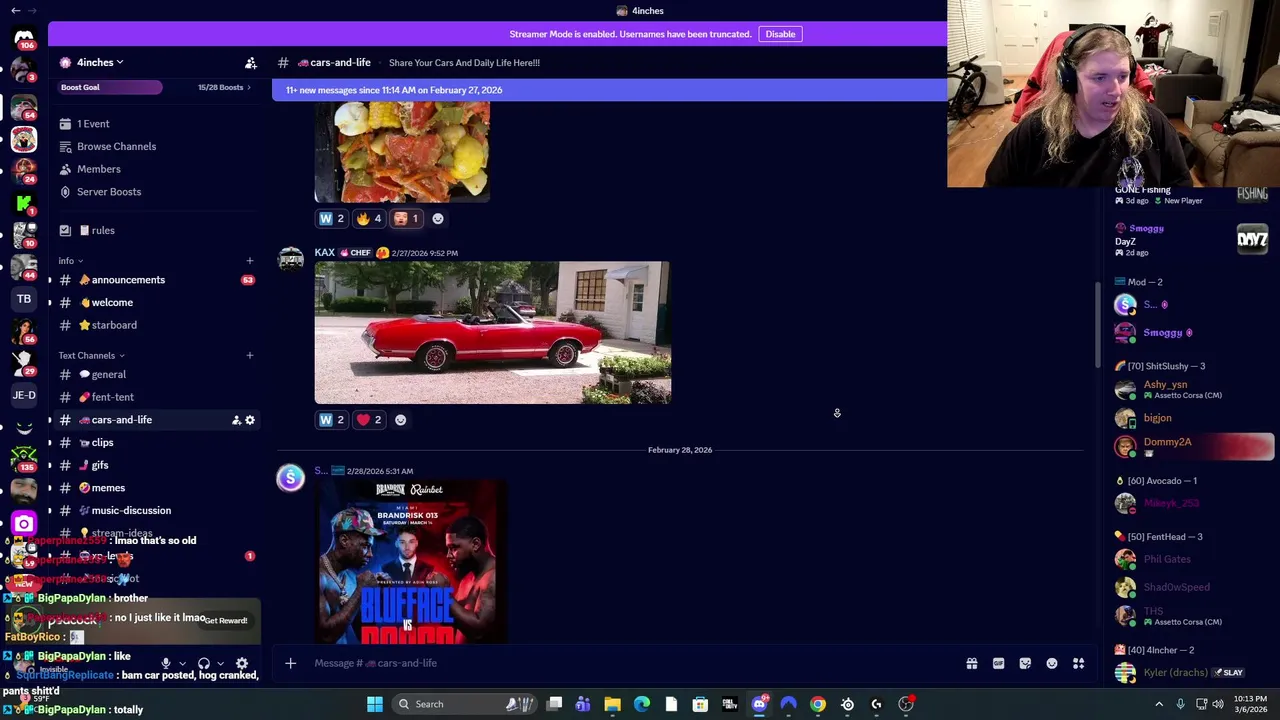
Task: Click the chat message list scrollbar
Action: click(1097, 325)
